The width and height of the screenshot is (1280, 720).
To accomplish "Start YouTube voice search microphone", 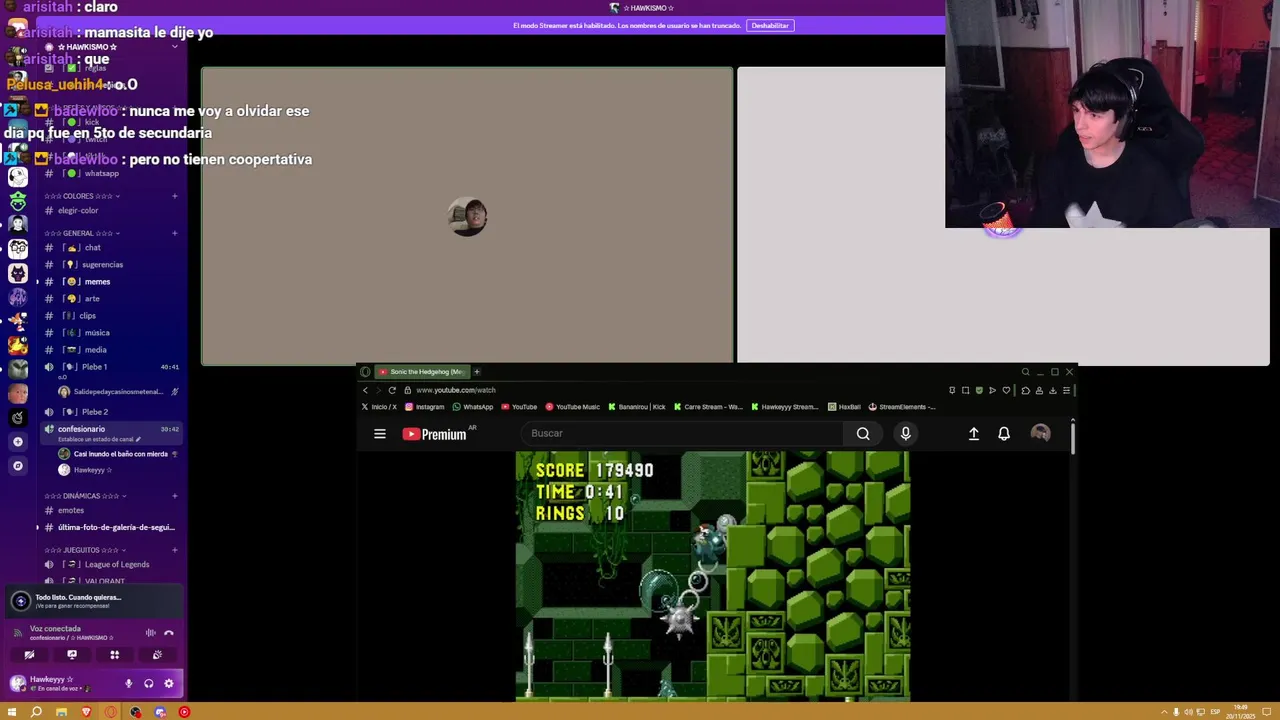I will (x=906, y=434).
